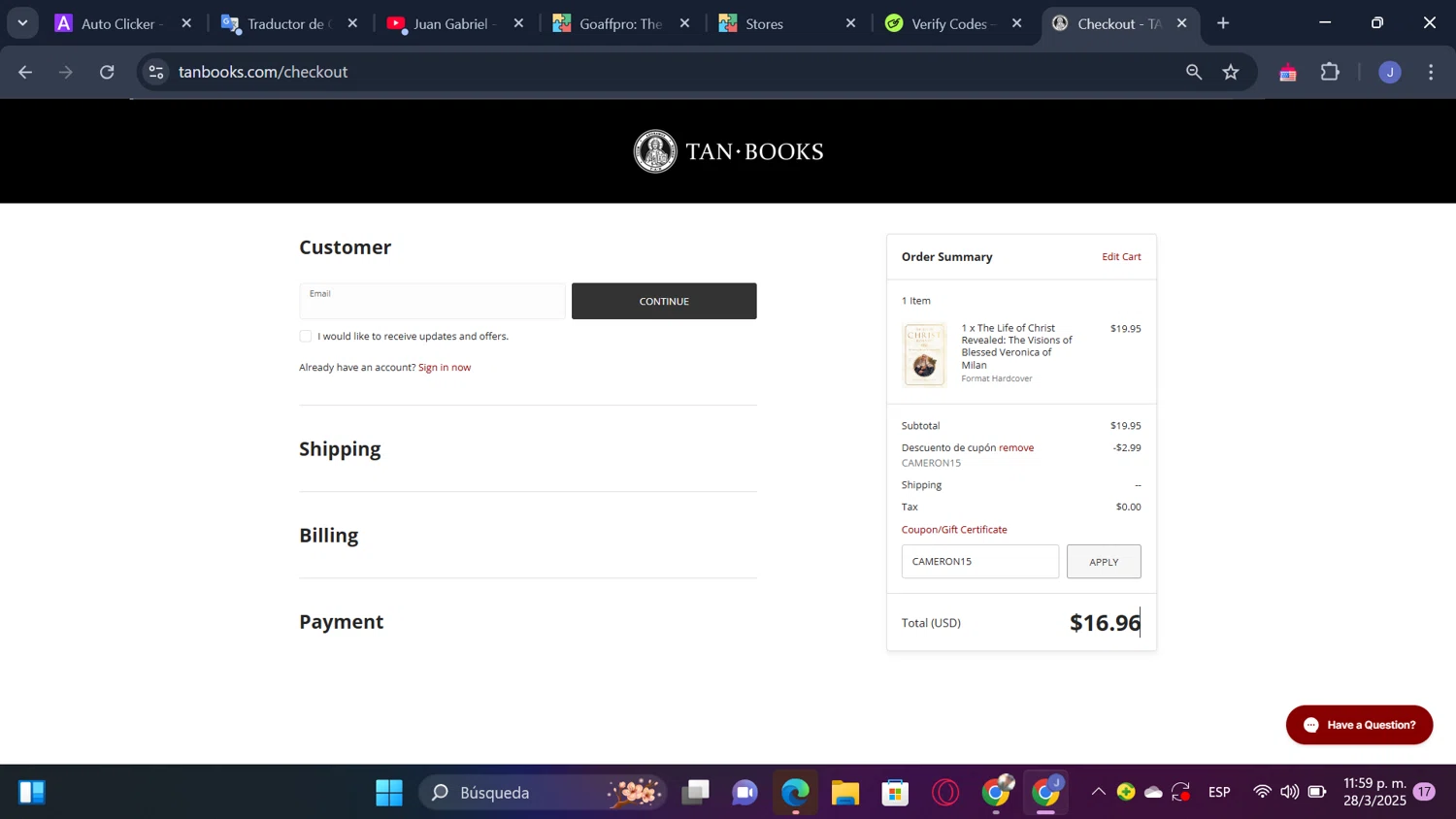Open the clock and date 11:59 p. m.

[x=1374, y=792]
